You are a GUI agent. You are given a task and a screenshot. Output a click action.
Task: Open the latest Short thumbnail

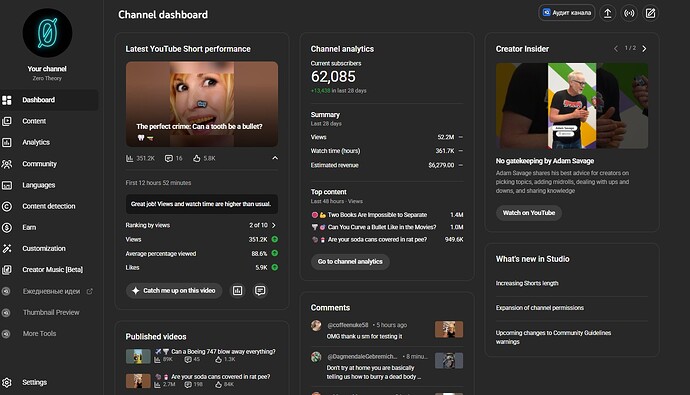pyautogui.click(x=202, y=104)
